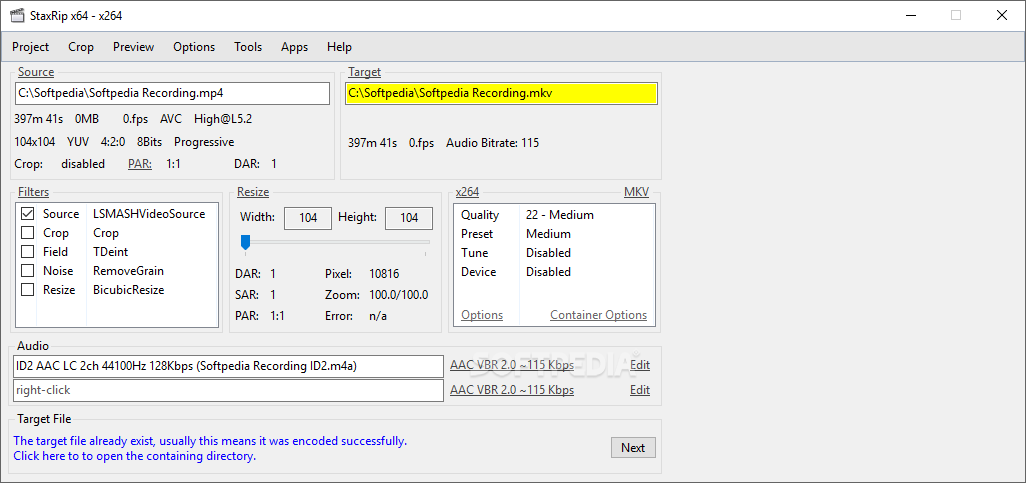Select the Tune Disabled row
1026x483 pixels.
pyautogui.click(x=554, y=253)
